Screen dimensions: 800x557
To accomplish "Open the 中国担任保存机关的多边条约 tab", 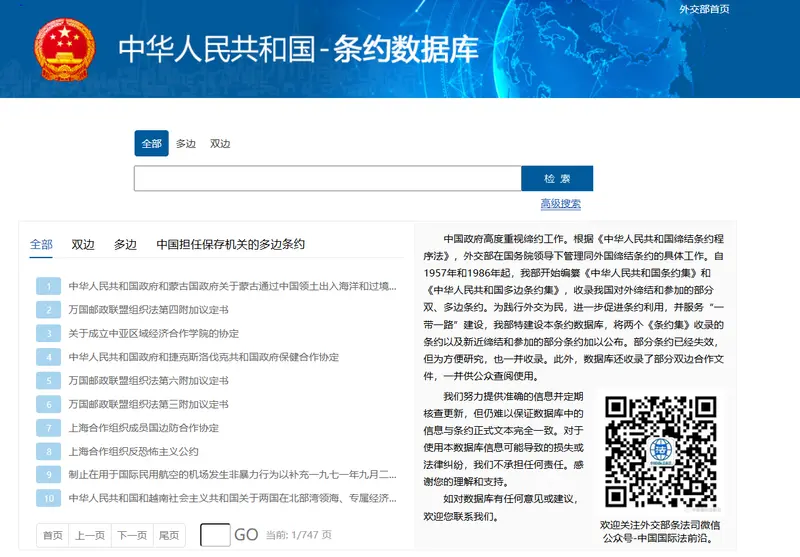I will pos(231,244).
